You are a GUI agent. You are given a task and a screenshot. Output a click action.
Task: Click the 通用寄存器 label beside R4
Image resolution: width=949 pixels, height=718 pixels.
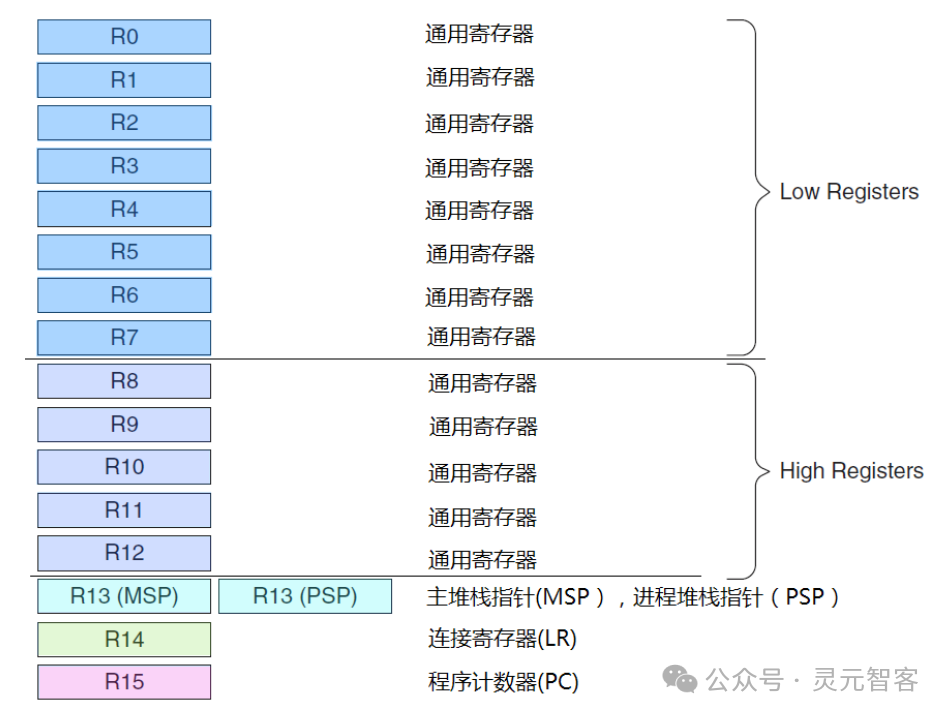pyautogui.click(x=479, y=211)
